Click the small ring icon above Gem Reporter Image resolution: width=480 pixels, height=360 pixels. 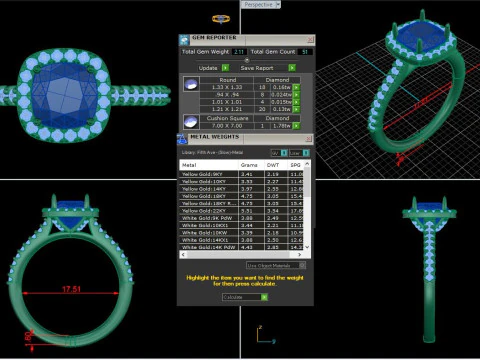coord(221,19)
